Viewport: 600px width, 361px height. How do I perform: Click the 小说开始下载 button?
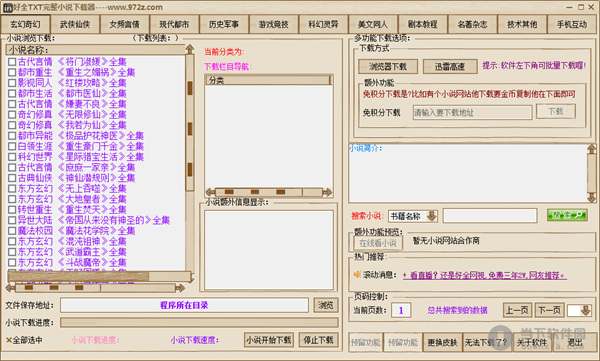click(x=269, y=340)
